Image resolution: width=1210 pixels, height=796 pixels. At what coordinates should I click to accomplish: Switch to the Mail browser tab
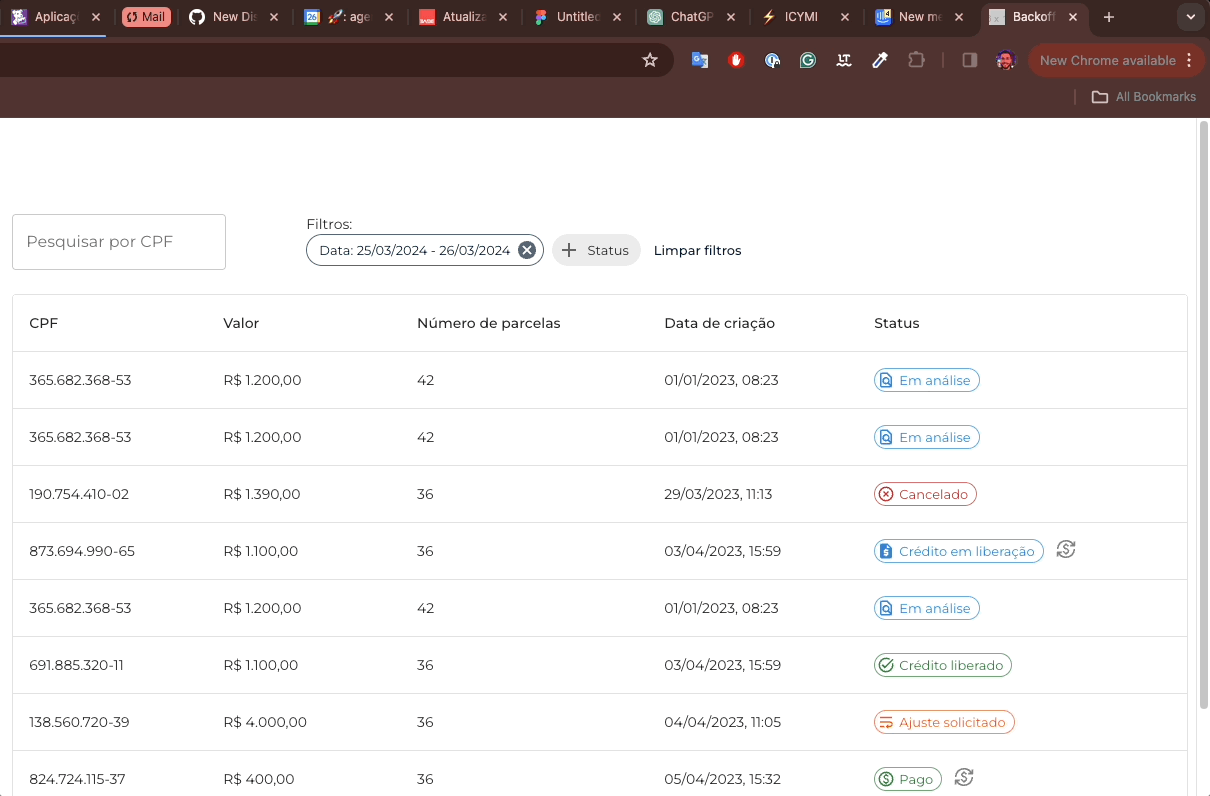coord(146,17)
